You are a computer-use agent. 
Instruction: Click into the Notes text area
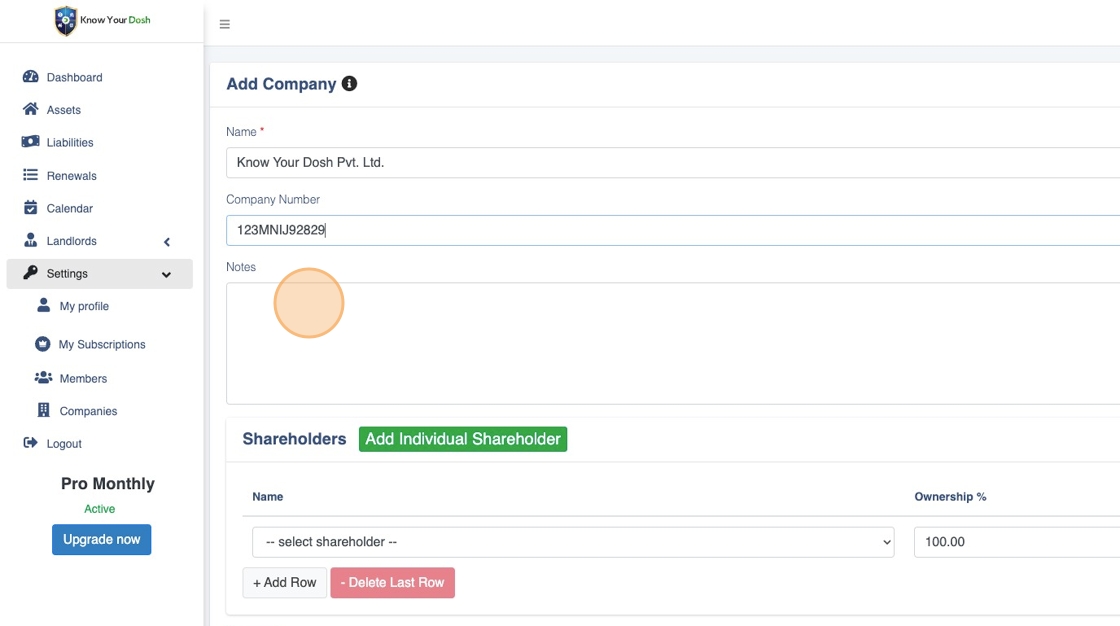click(x=670, y=343)
